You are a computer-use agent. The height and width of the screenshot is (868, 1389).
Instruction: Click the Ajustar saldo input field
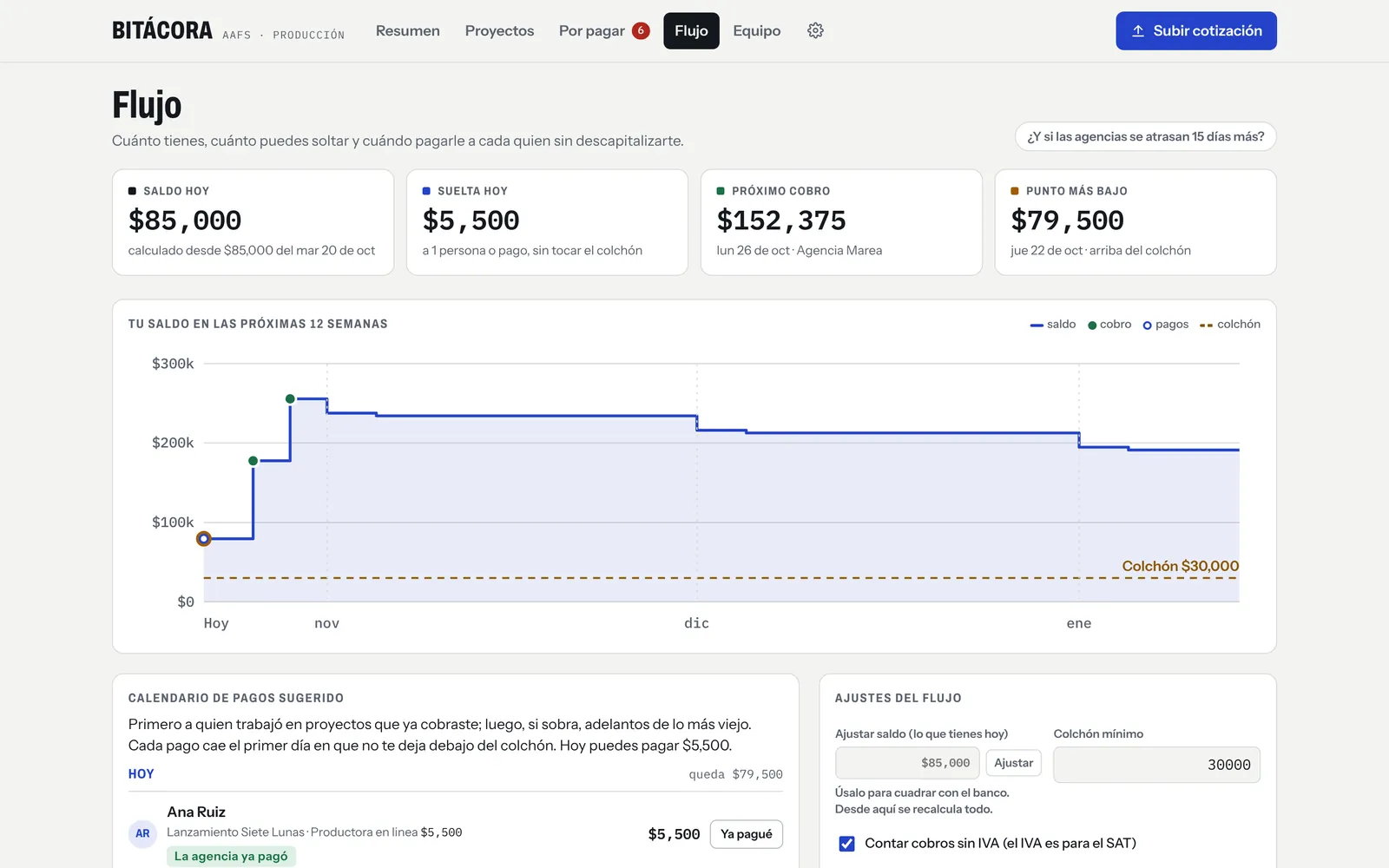907,763
